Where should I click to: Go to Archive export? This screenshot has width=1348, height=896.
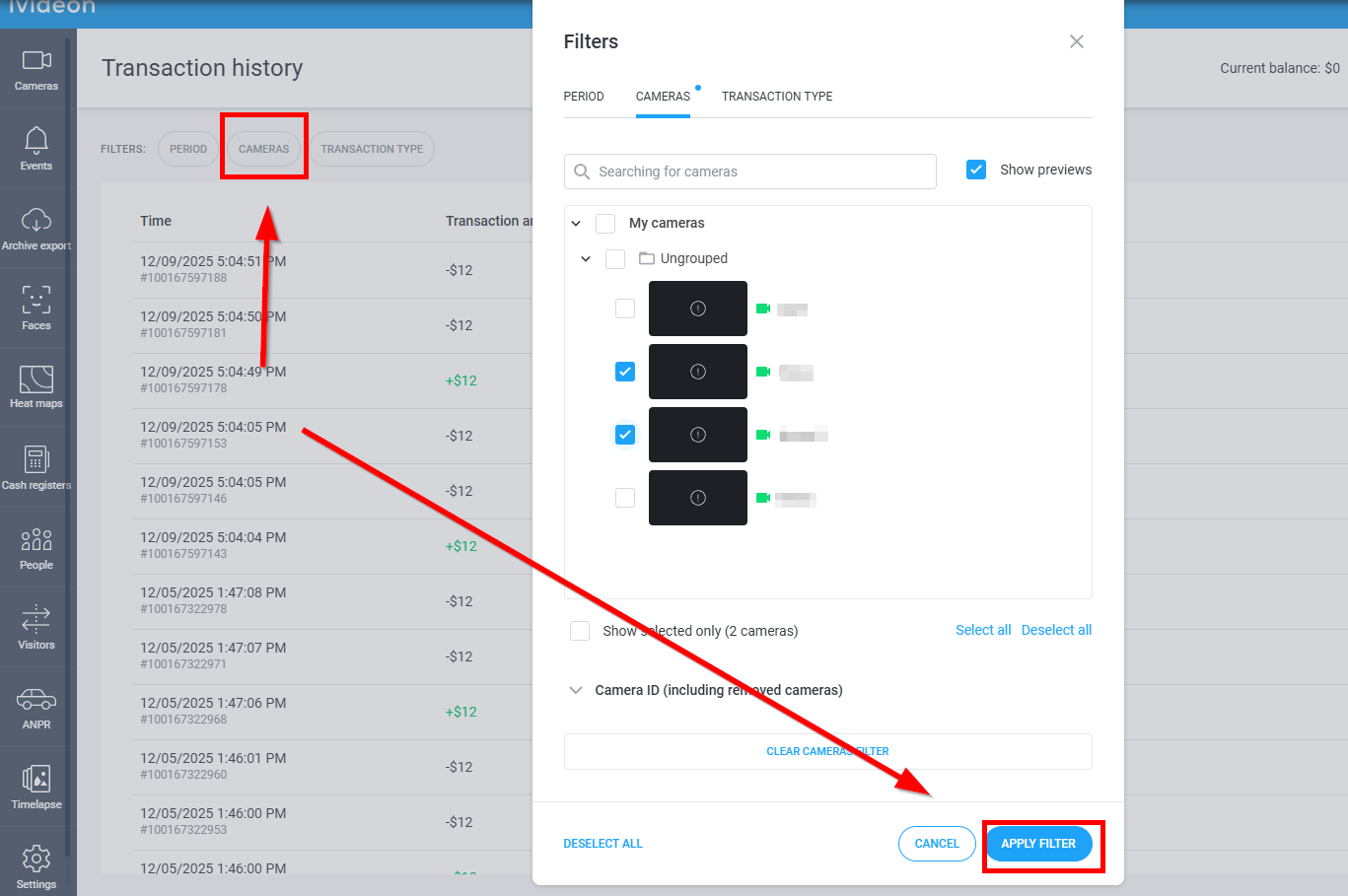[x=36, y=229]
